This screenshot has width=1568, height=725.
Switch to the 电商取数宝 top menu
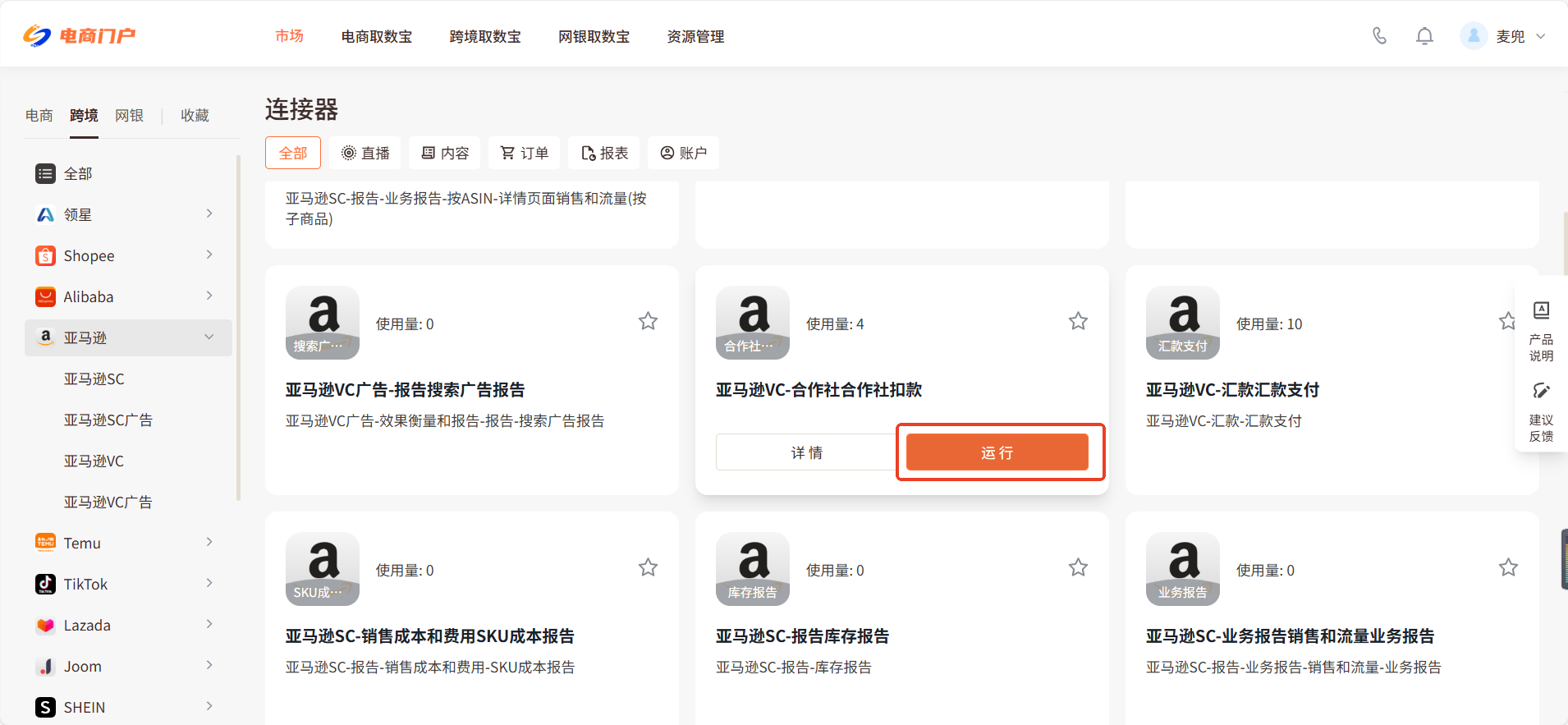[377, 37]
